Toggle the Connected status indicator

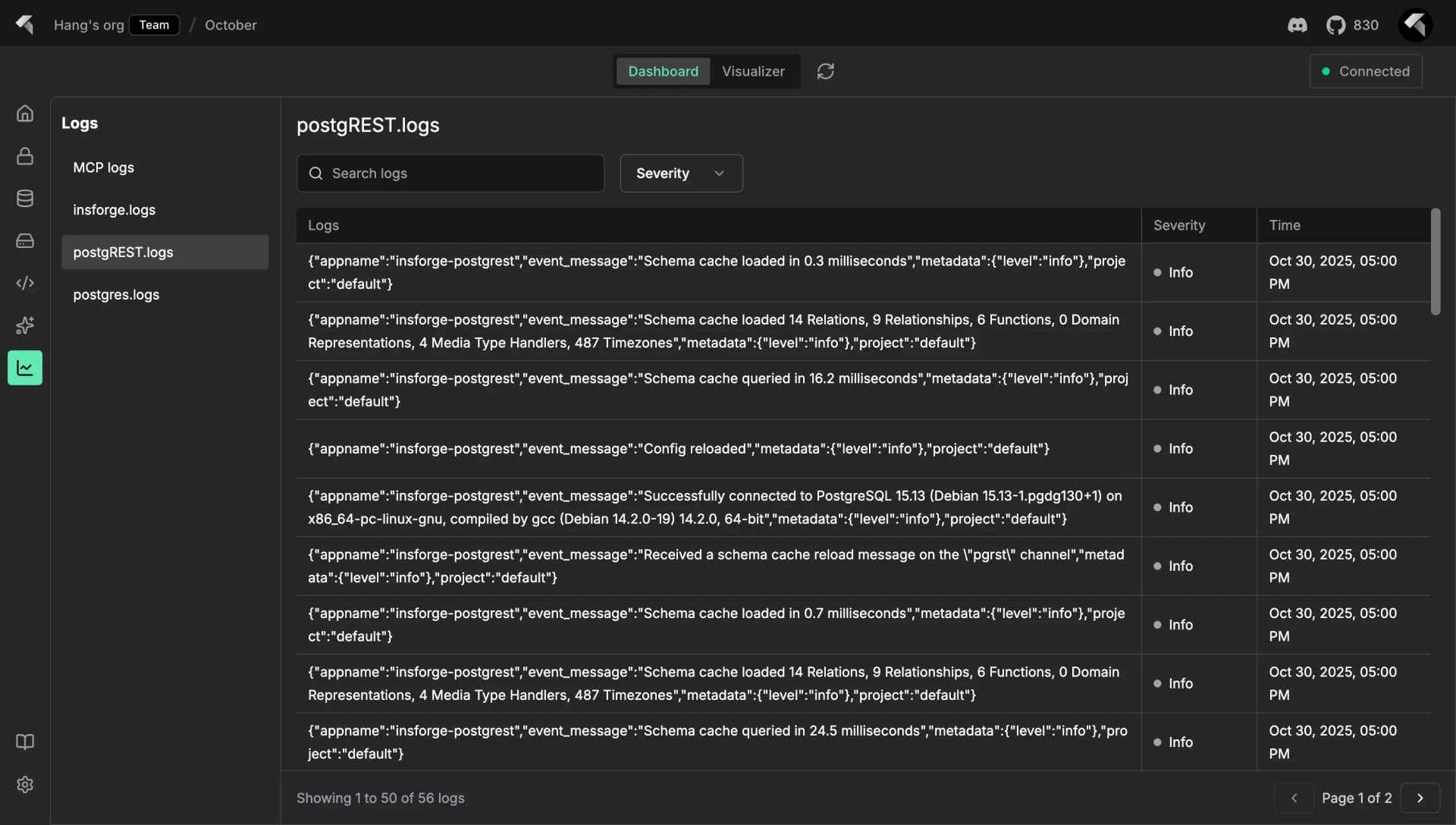pos(1365,71)
